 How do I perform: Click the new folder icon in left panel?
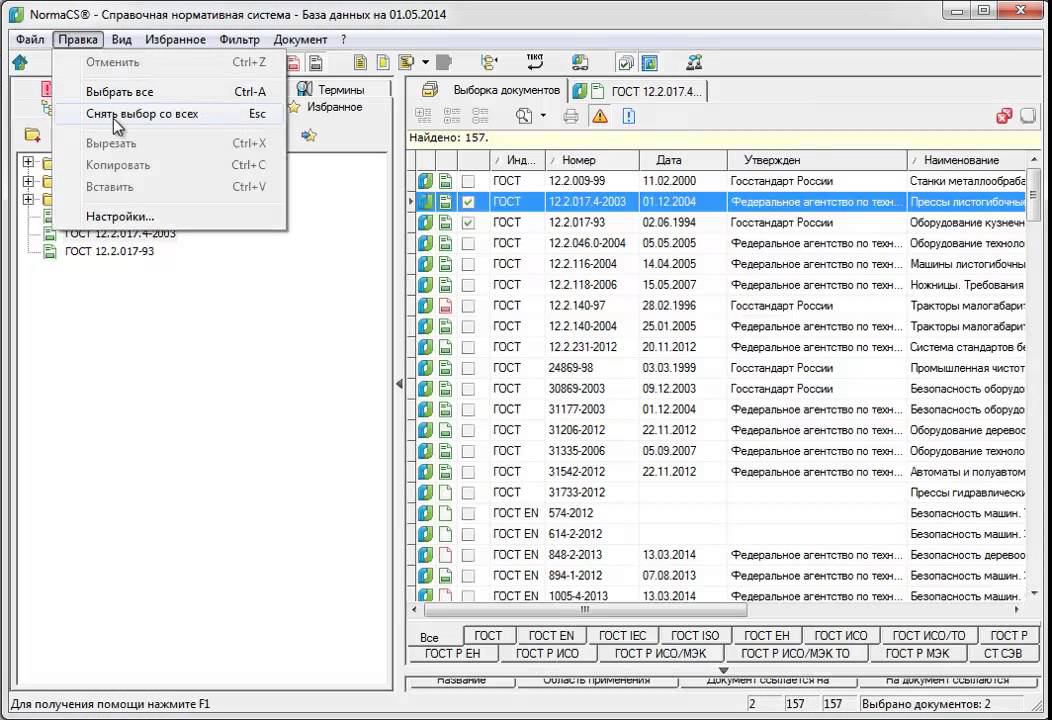[33, 135]
